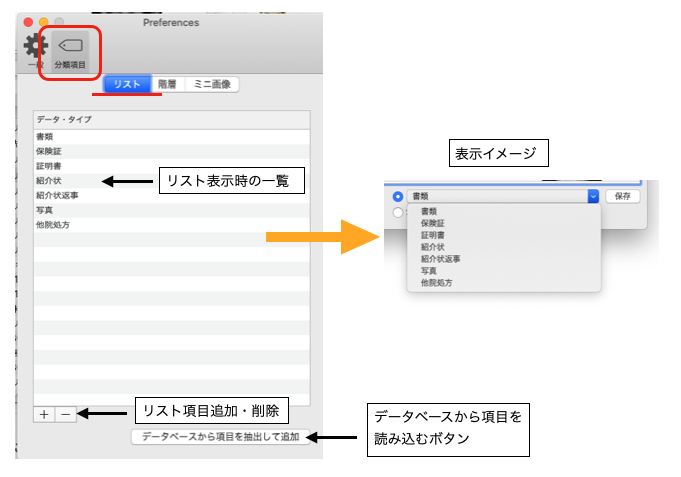
Task: Switch to the 階層 tab
Action: click(167, 85)
